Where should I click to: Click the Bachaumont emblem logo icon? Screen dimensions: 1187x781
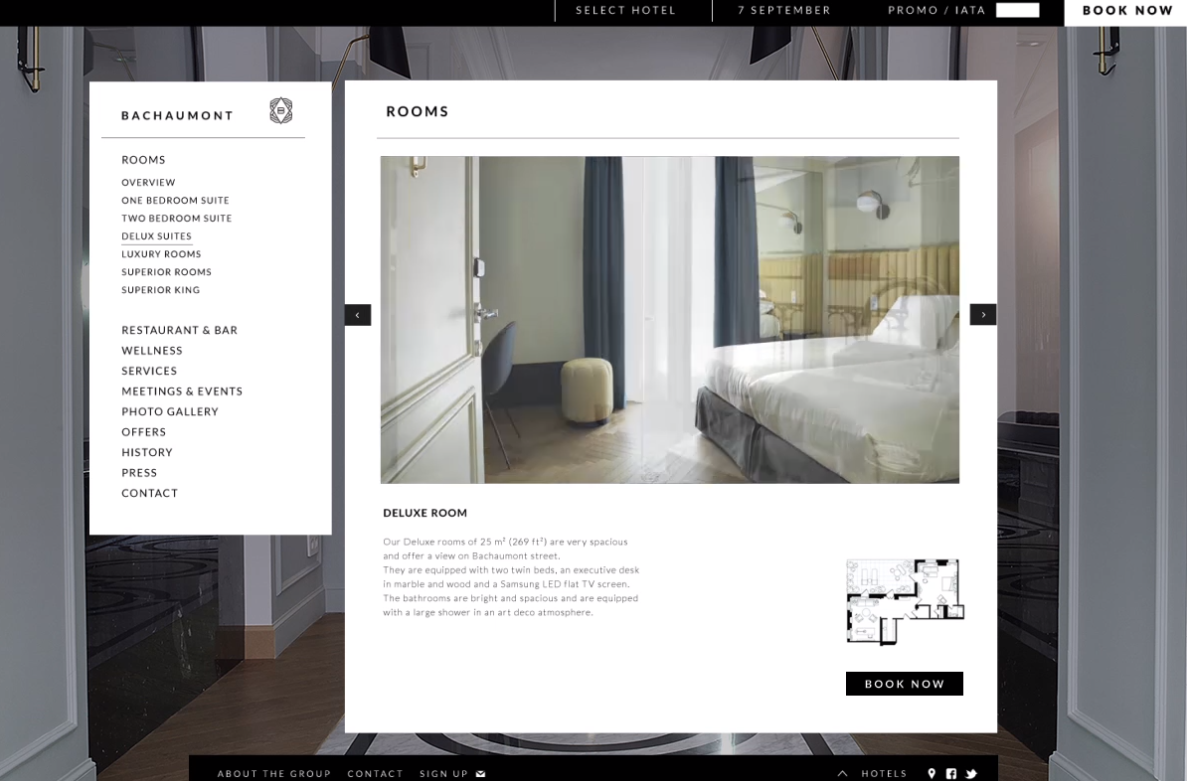coord(281,111)
